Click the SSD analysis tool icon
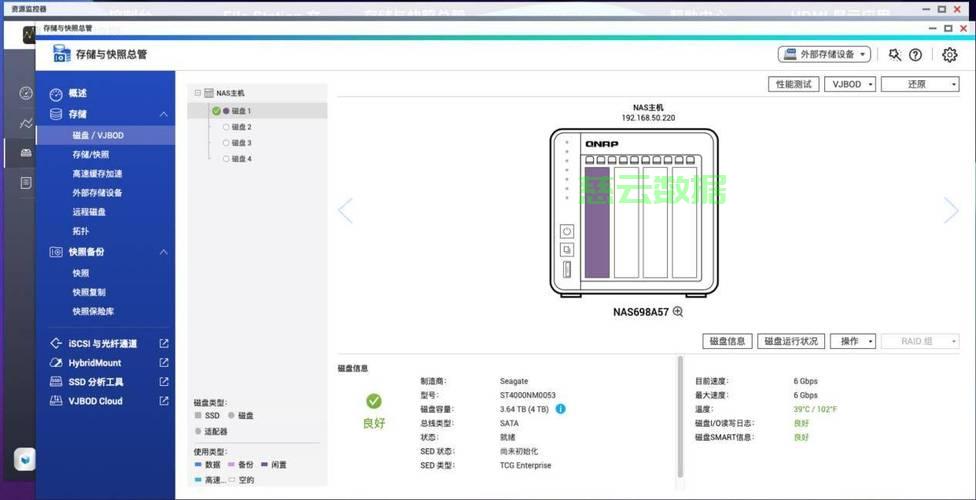This screenshot has width=976, height=500. 56,382
